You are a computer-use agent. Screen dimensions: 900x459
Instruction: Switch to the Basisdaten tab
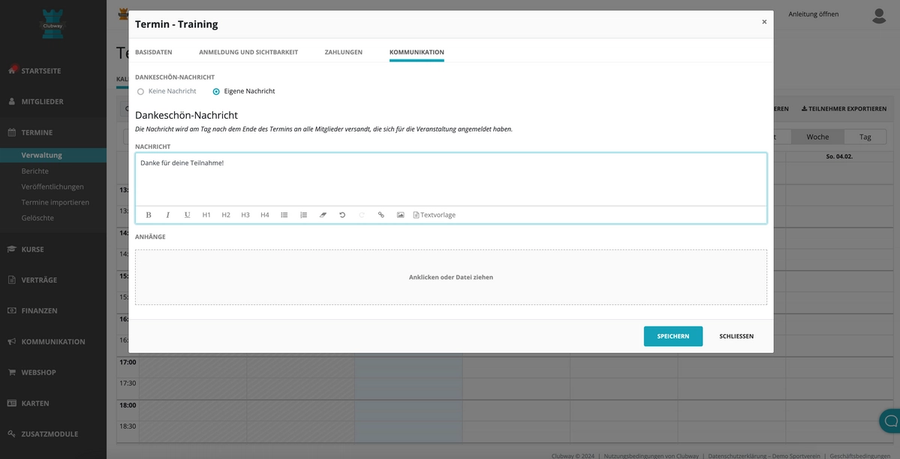tap(153, 52)
